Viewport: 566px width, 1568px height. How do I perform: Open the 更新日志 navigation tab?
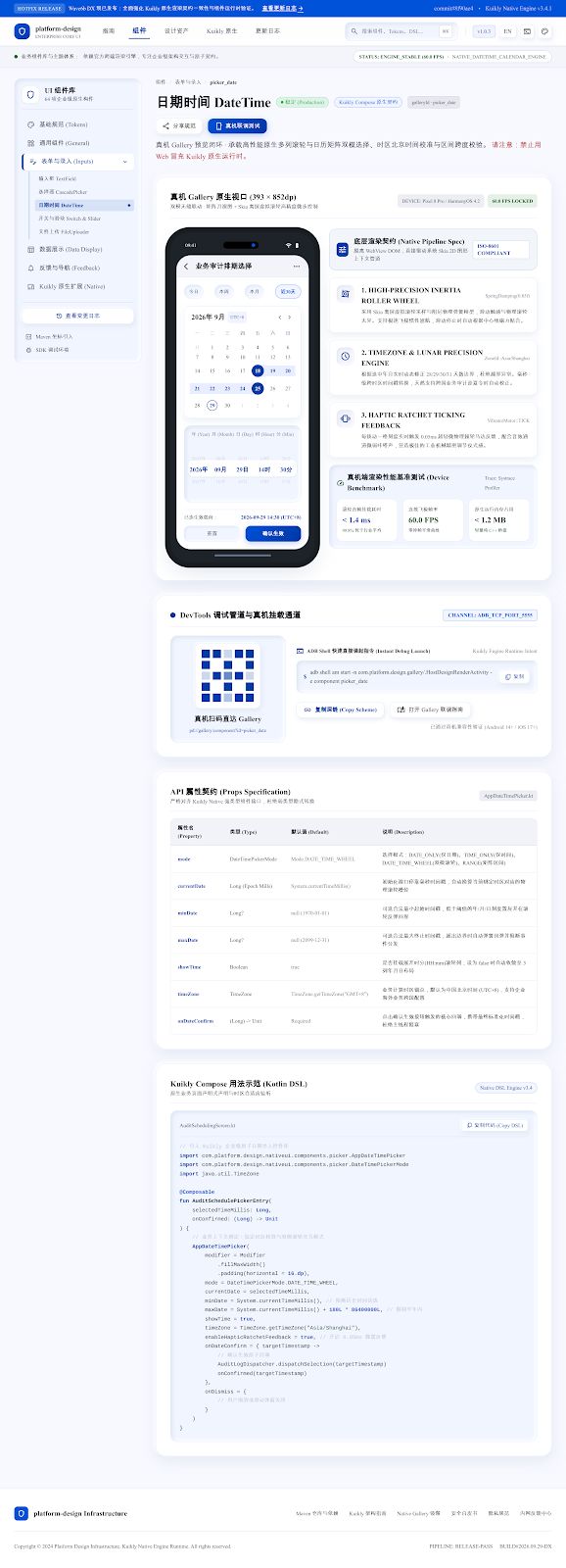(267, 31)
